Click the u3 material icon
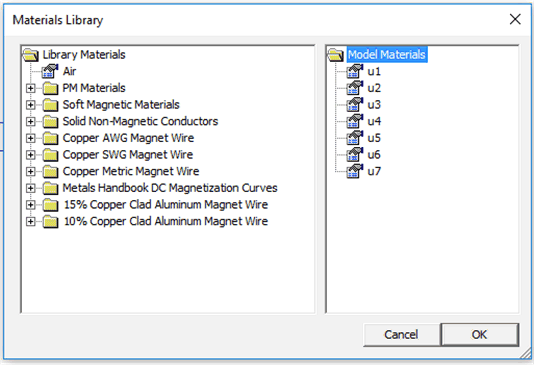This screenshot has width=534, height=365. pyautogui.click(x=355, y=105)
